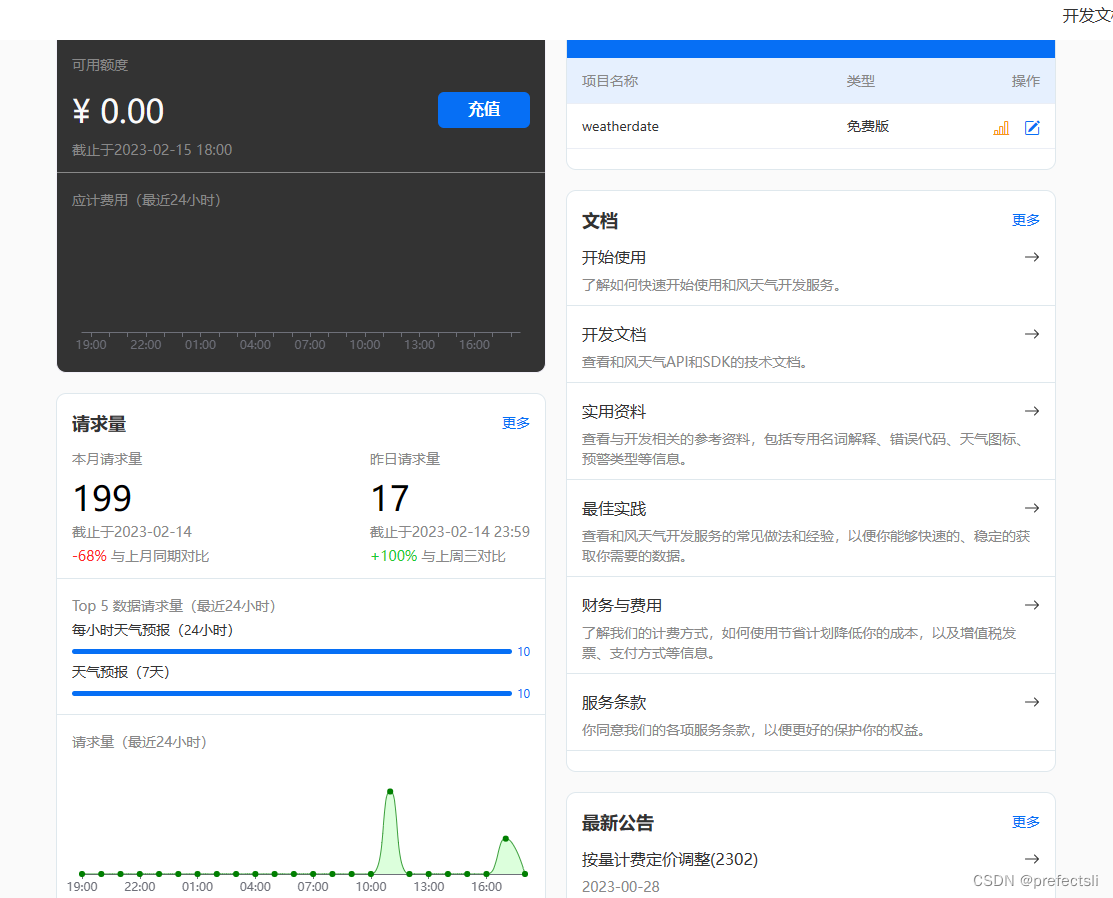Image resolution: width=1113 pixels, height=898 pixels.
Task: Click arrow next to 最佳实践
Action: tap(1032, 508)
